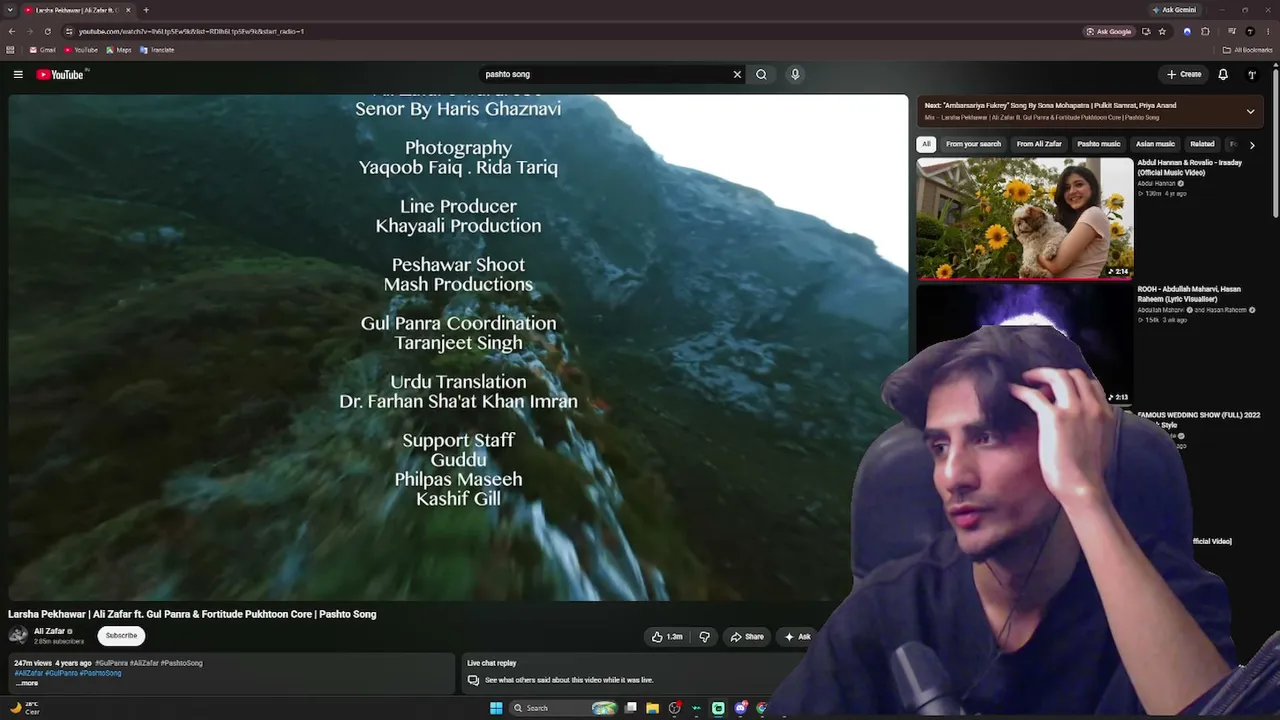Open the Chrome apps grid shortcut
Screen dimensions: 1280x720
[x=11, y=50]
